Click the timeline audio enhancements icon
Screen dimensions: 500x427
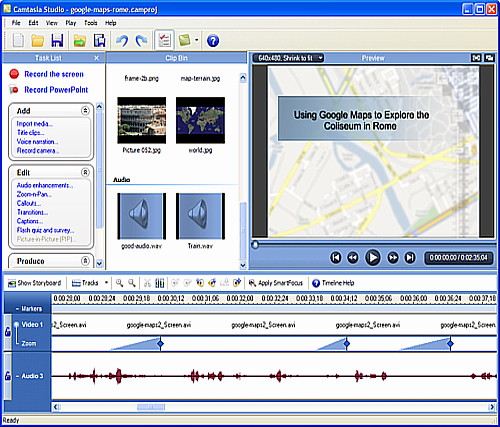237,283
